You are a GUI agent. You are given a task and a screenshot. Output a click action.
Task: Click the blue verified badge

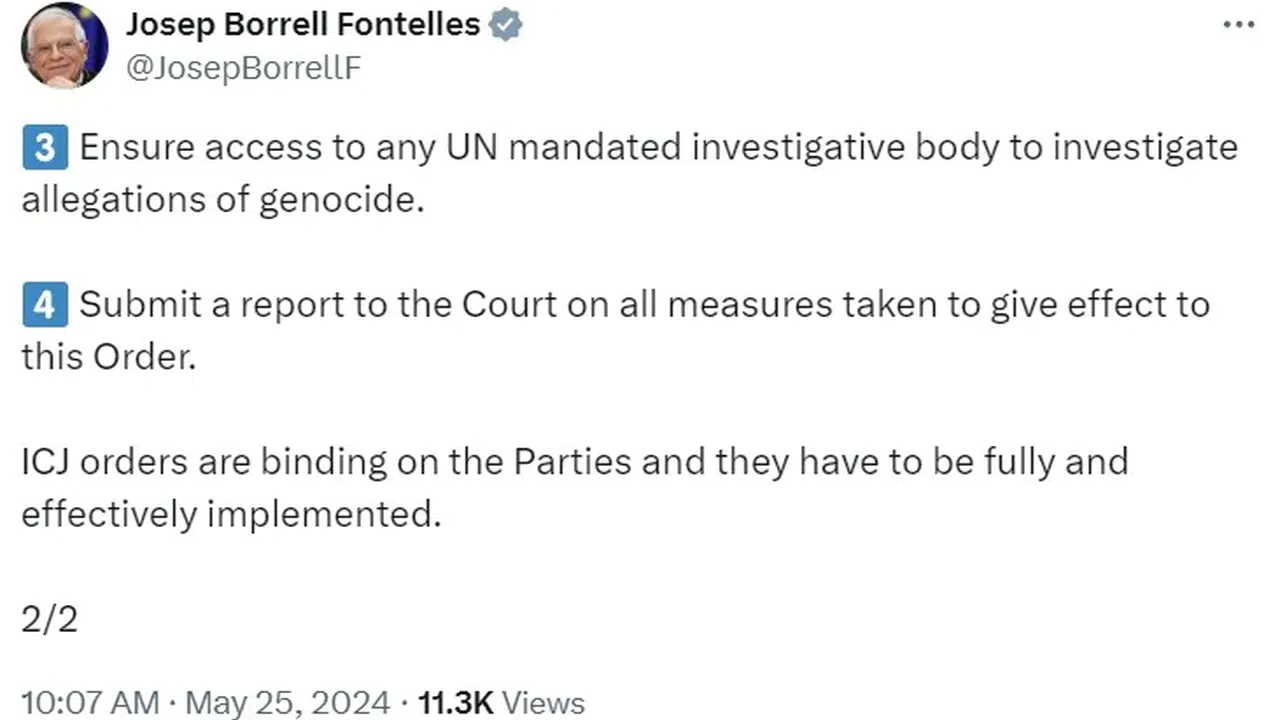(505, 26)
